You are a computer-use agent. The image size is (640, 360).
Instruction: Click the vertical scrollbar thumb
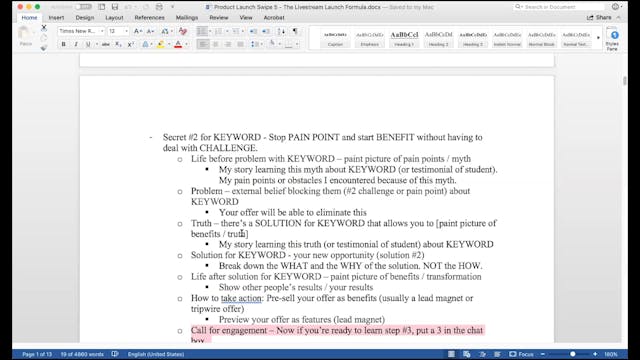click(x=624, y=81)
